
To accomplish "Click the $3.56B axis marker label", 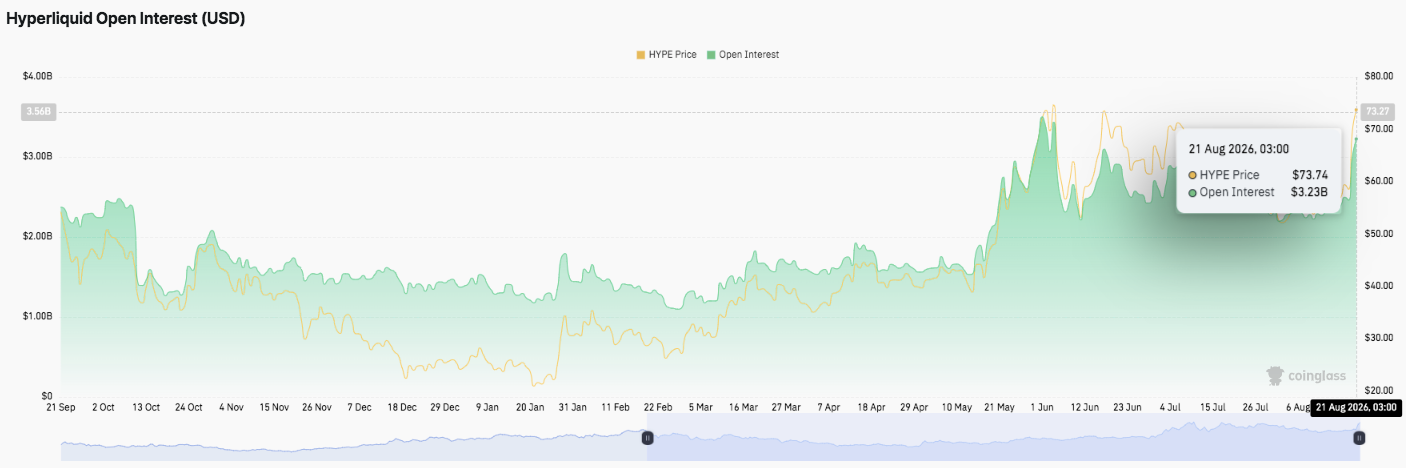I will (37, 112).
